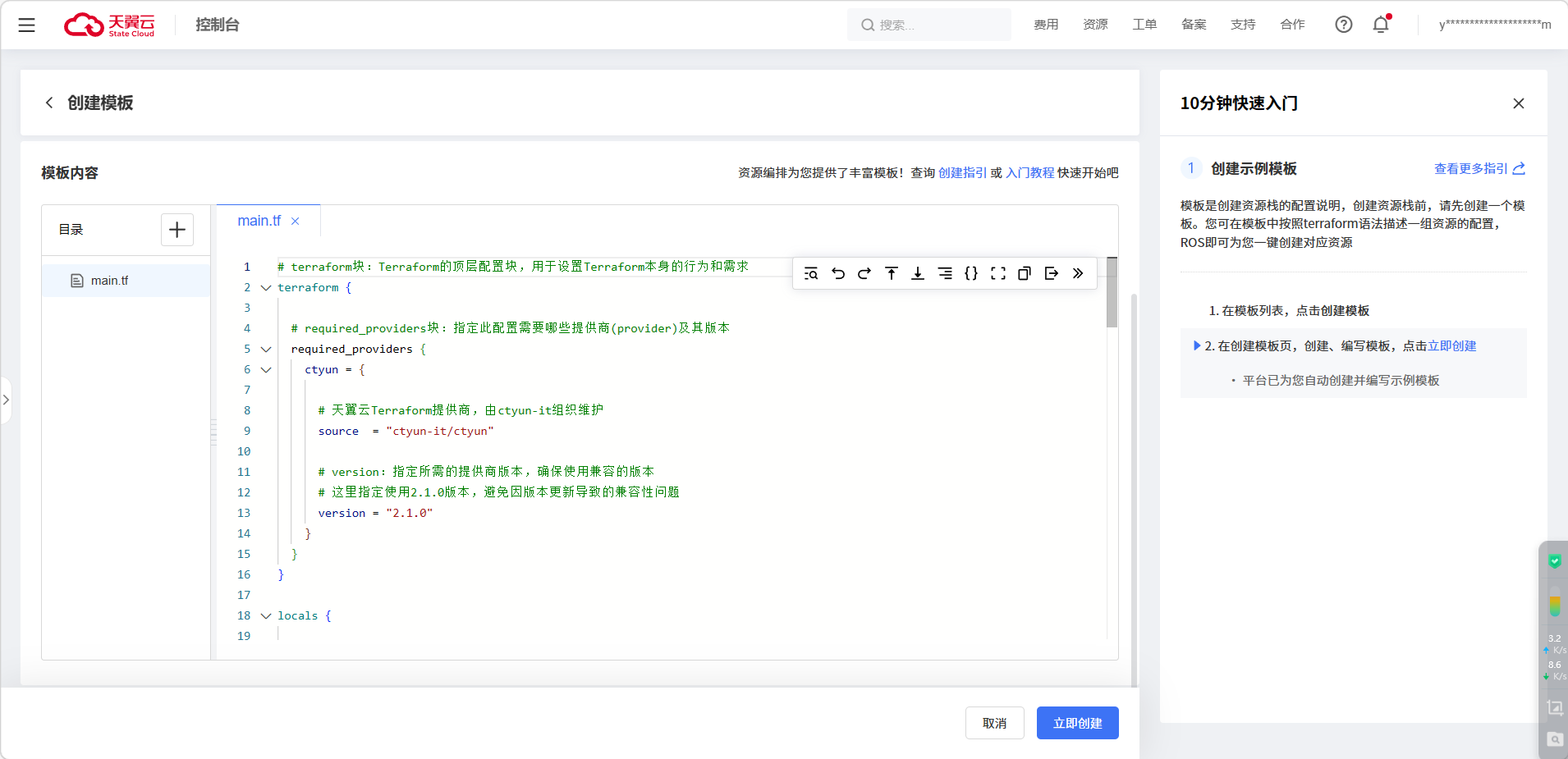Expand the collapsed left side panel arrow
1568x759 pixels.
click(7, 400)
